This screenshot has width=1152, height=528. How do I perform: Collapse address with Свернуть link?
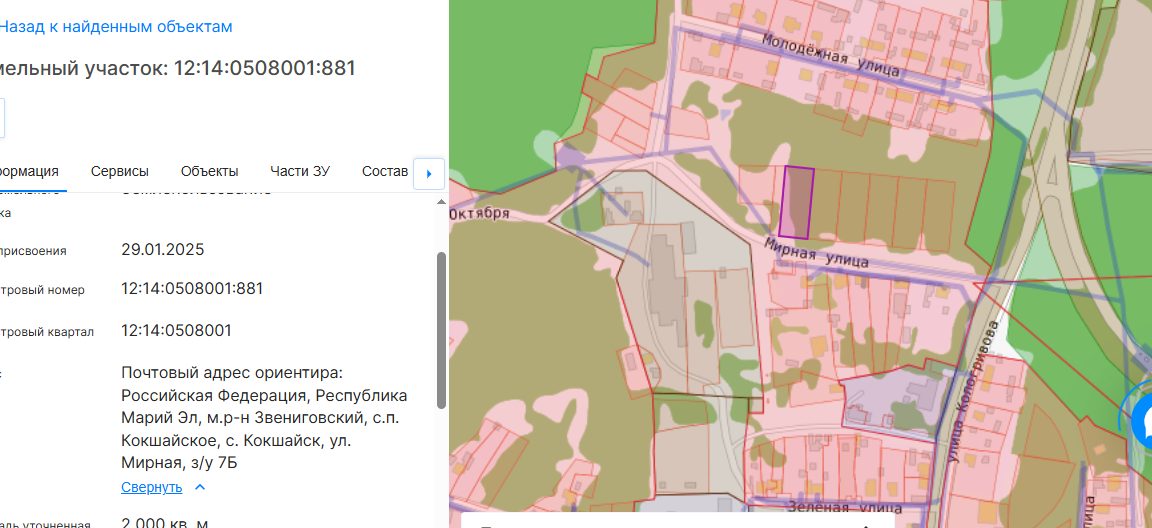[x=151, y=487]
